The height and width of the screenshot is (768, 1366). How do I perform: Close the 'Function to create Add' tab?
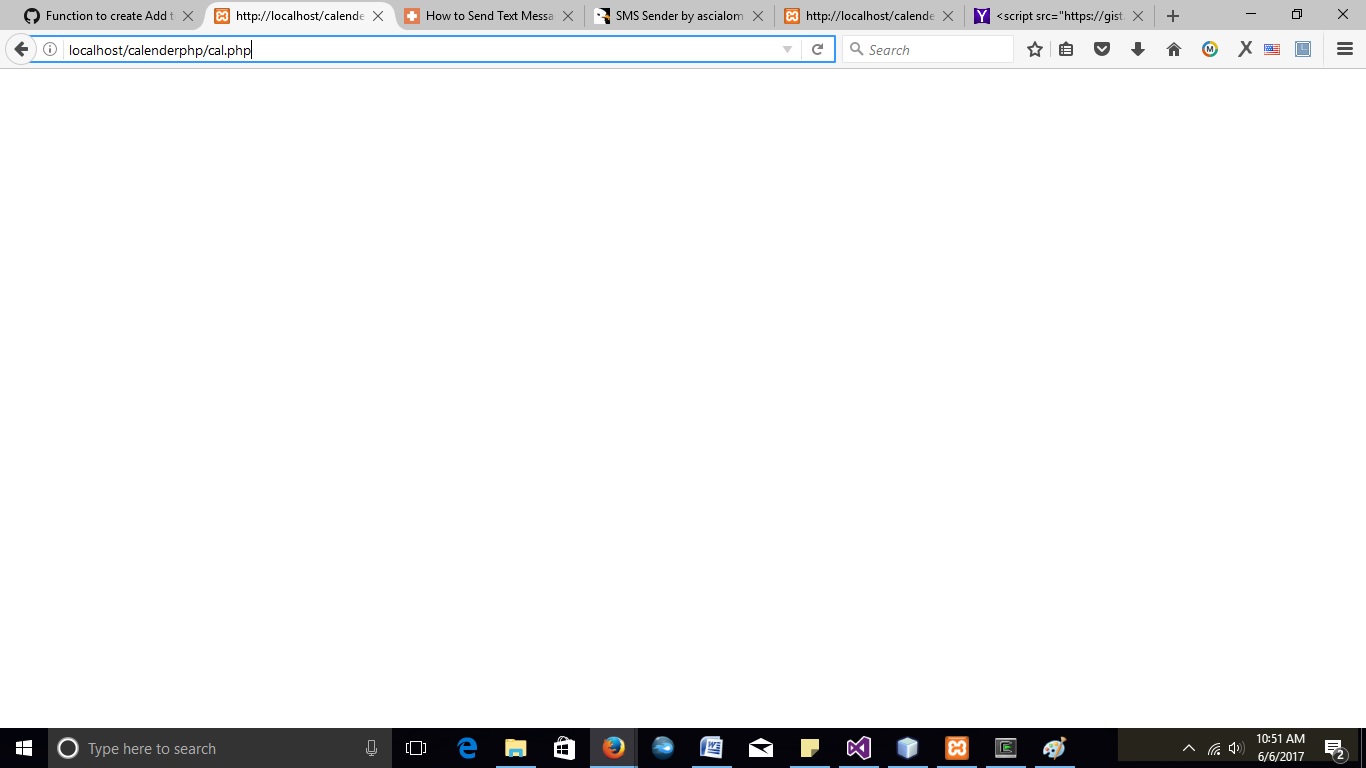point(188,16)
